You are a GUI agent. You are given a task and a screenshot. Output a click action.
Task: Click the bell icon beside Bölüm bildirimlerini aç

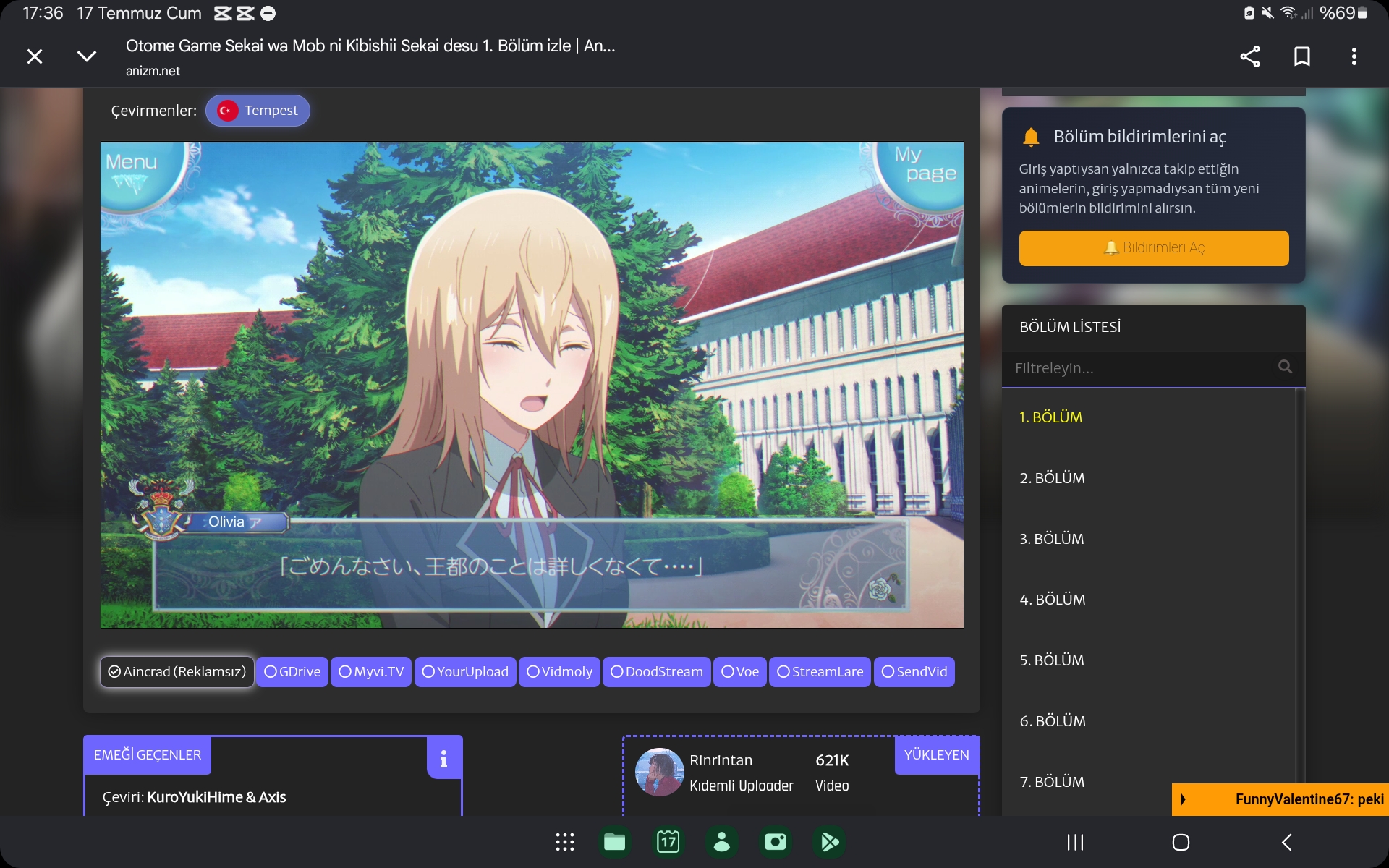click(x=1031, y=137)
